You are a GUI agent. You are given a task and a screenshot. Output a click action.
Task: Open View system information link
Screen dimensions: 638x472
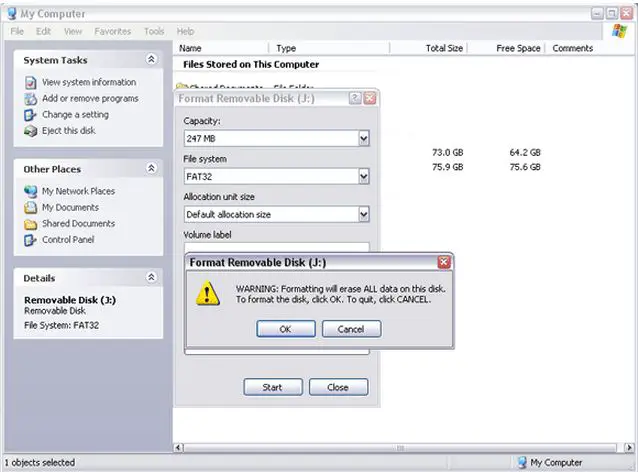[89, 82]
